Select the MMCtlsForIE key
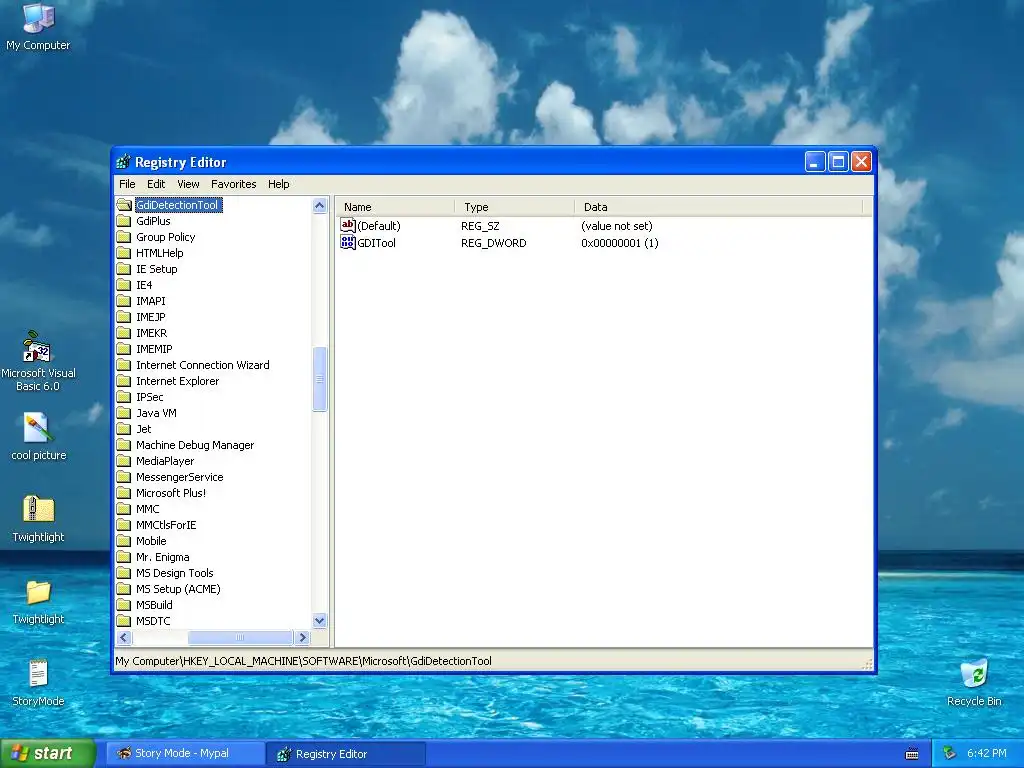The width and height of the screenshot is (1024, 768). [166, 525]
